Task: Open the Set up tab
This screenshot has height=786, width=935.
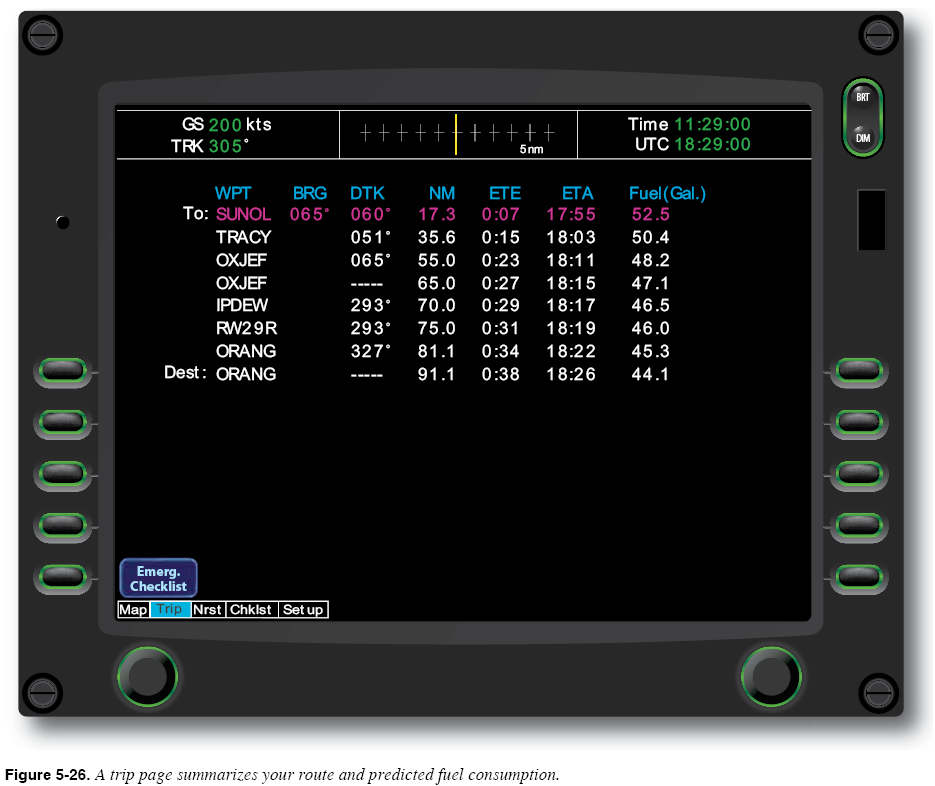Action: click(x=302, y=610)
